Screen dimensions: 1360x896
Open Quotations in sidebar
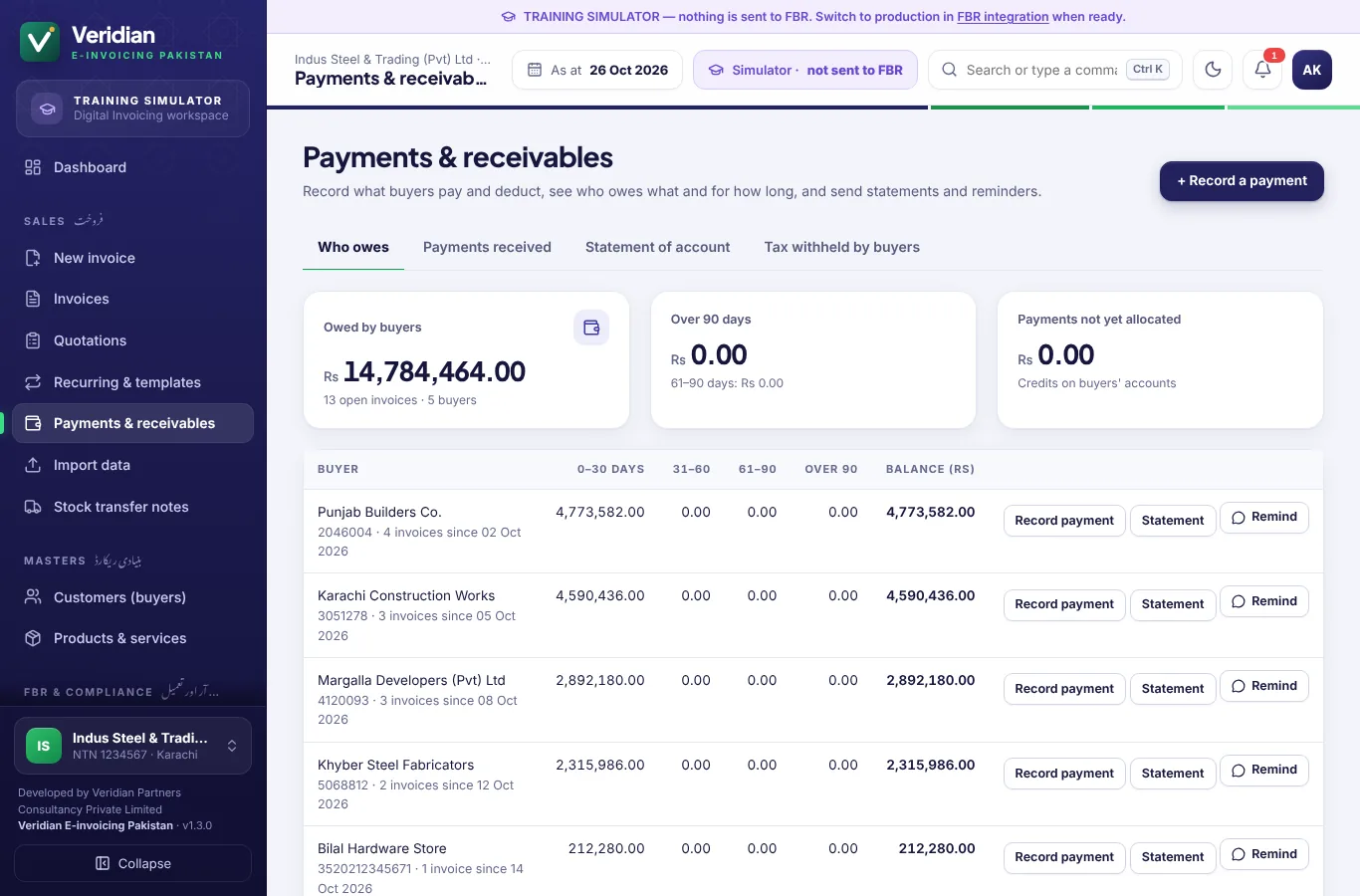(132, 340)
